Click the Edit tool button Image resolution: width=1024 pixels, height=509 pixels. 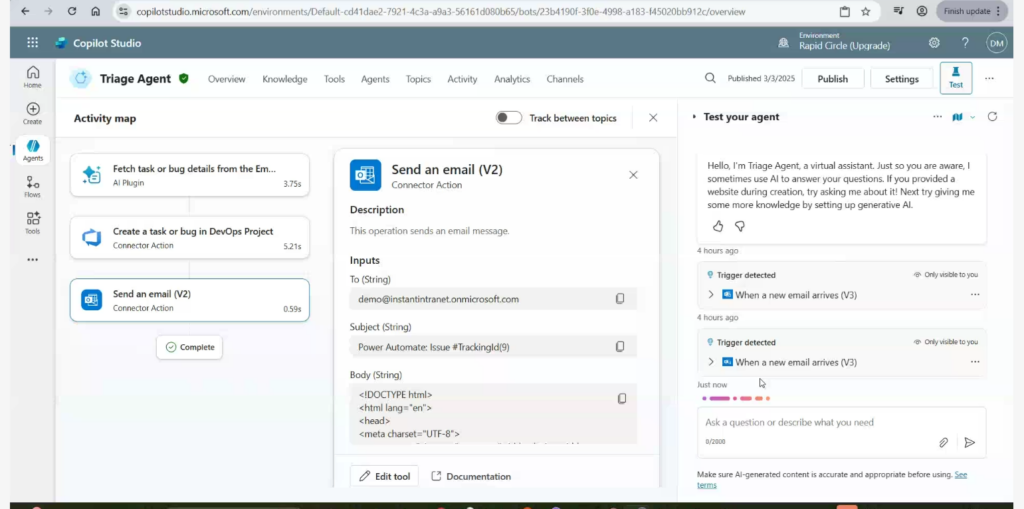(385, 476)
